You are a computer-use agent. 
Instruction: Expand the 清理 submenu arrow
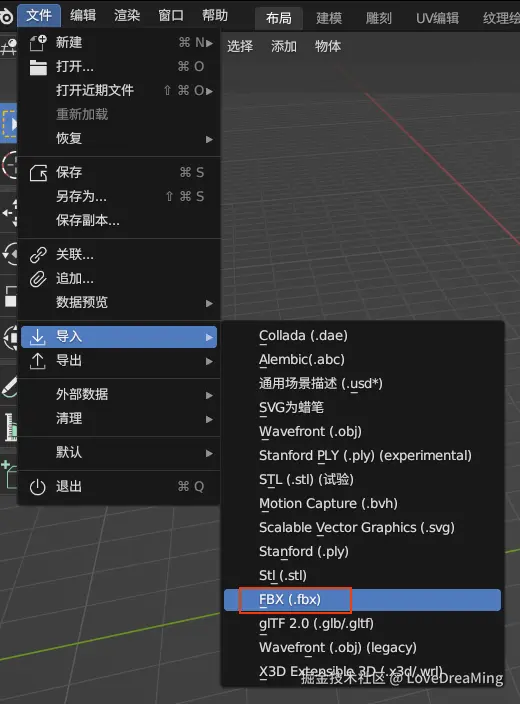[x=209, y=419]
